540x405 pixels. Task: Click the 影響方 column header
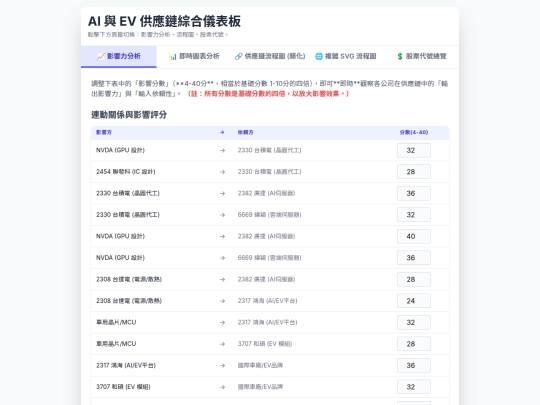[104, 133]
